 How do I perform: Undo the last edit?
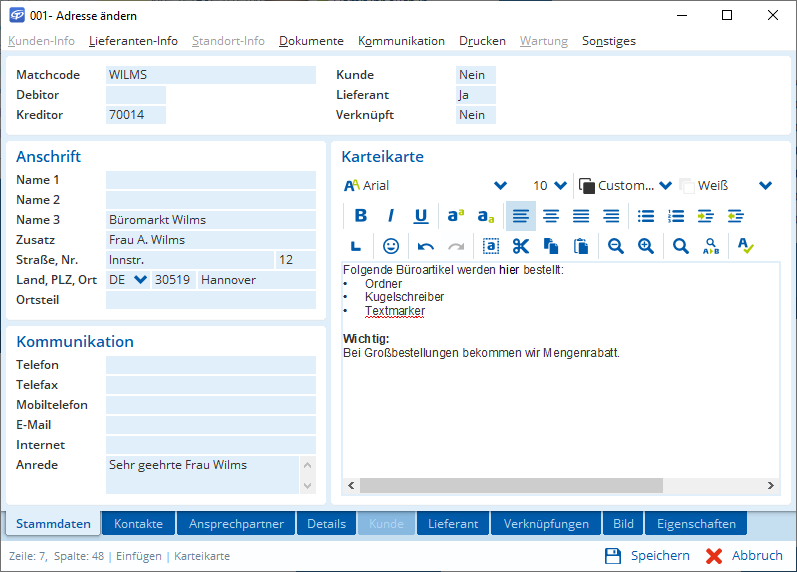pyautogui.click(x=426, y=246)
